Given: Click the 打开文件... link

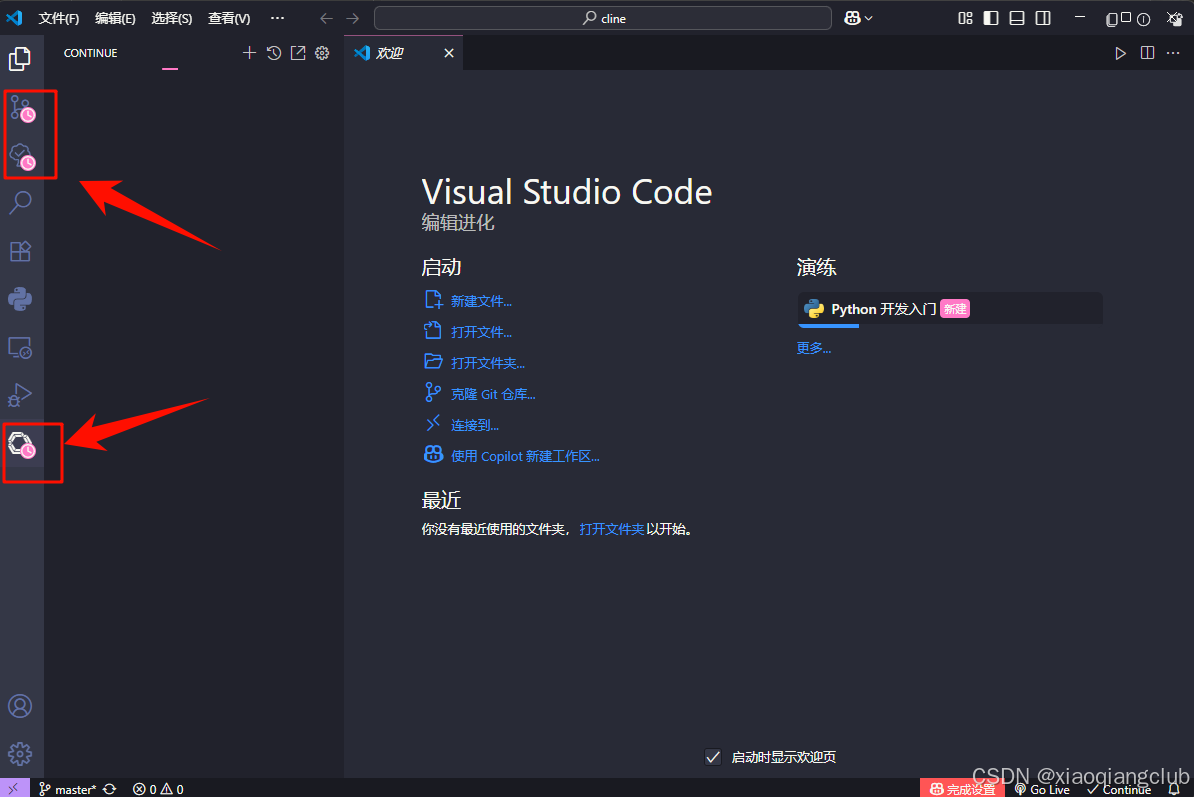Looking at the screenshot, I should coord(481,332).
